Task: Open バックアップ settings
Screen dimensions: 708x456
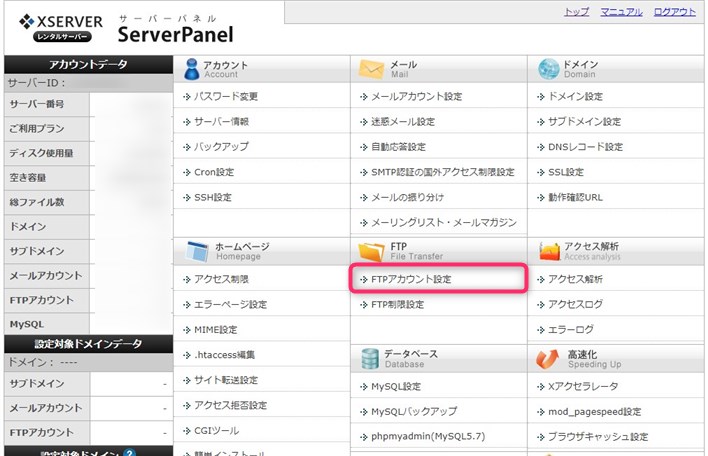Action: pyautogui.click(x=221, y=147)
